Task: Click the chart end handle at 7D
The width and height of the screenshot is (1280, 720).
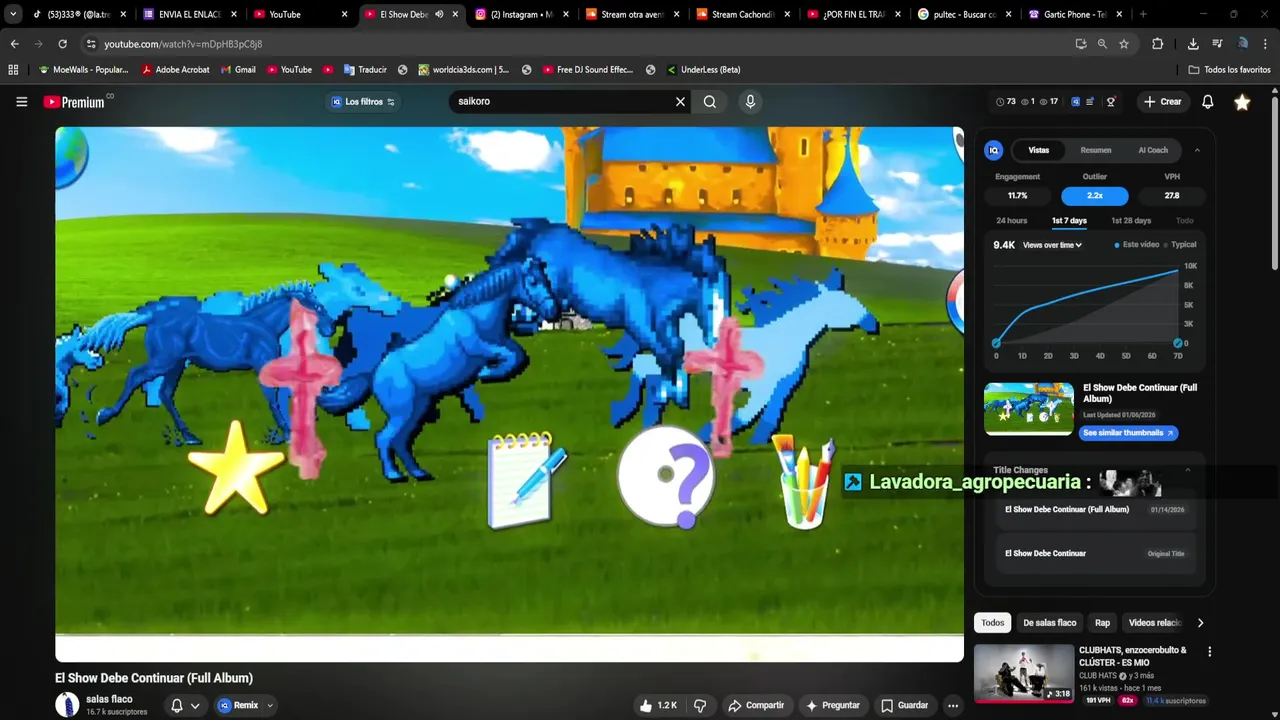Action: (x=1178, y=344)
